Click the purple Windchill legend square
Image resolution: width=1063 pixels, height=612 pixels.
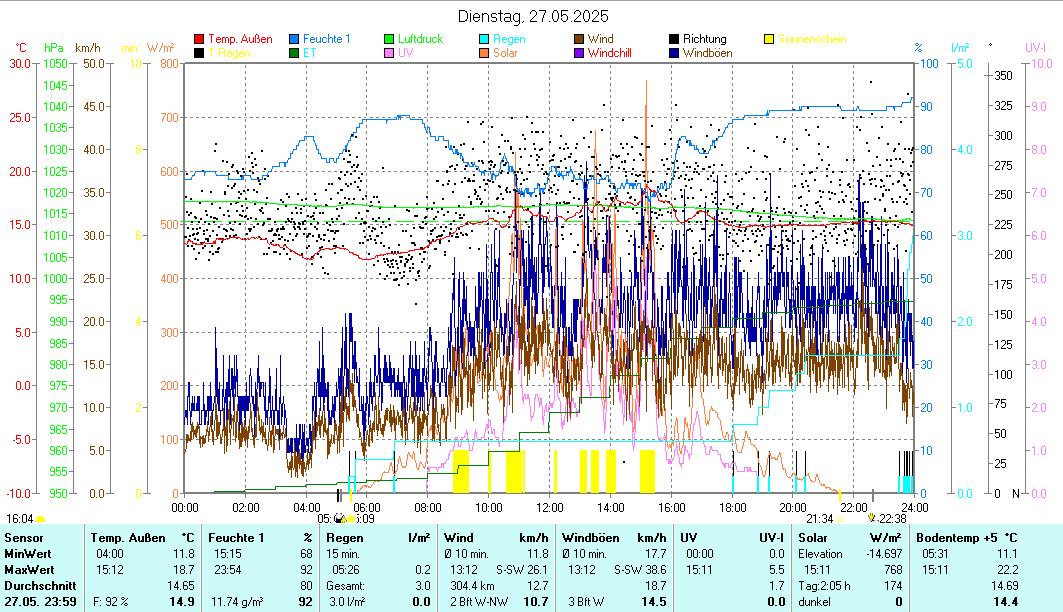coord(580,54)
